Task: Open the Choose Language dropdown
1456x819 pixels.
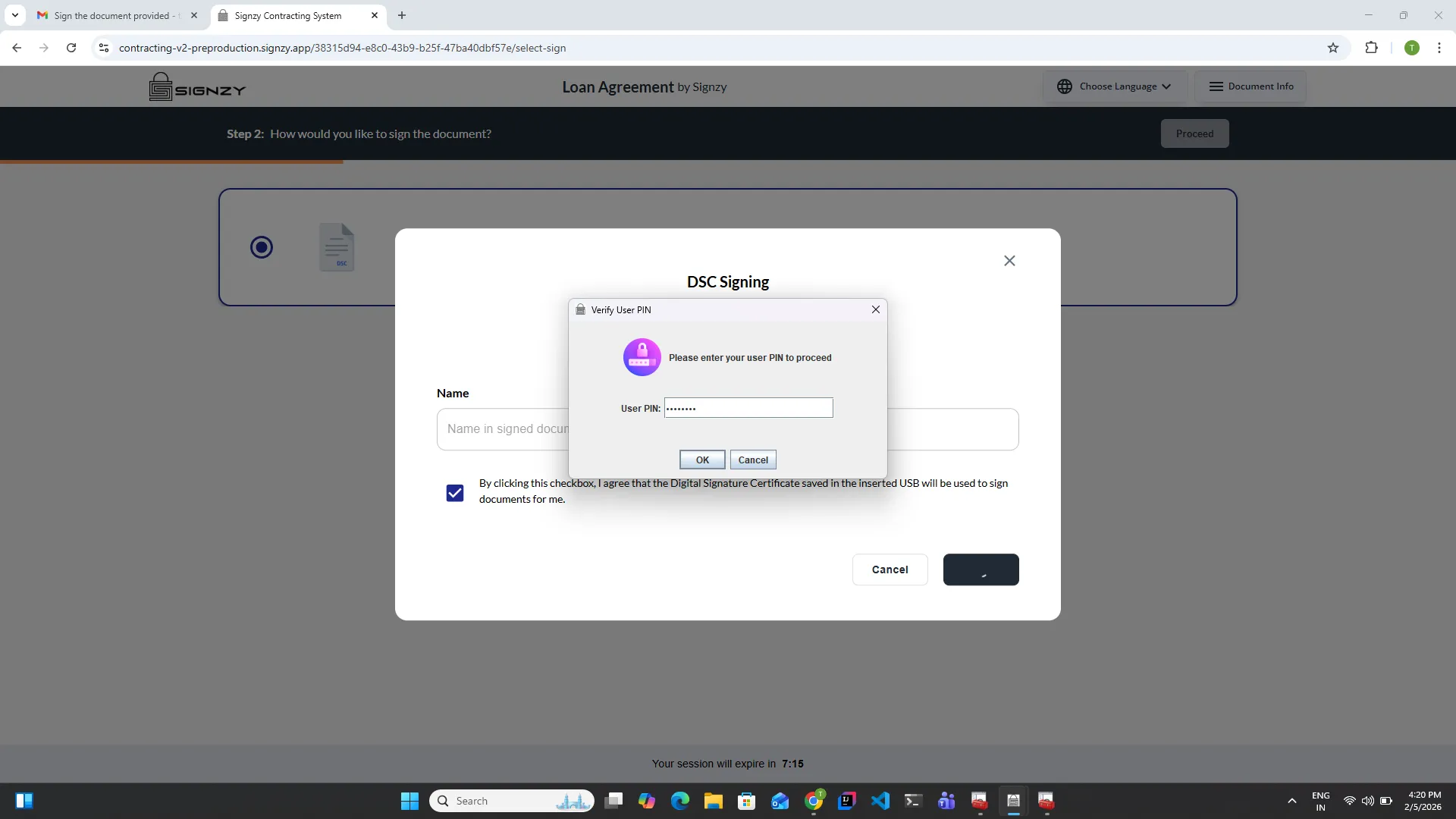Action: (x=1115, y=86)
